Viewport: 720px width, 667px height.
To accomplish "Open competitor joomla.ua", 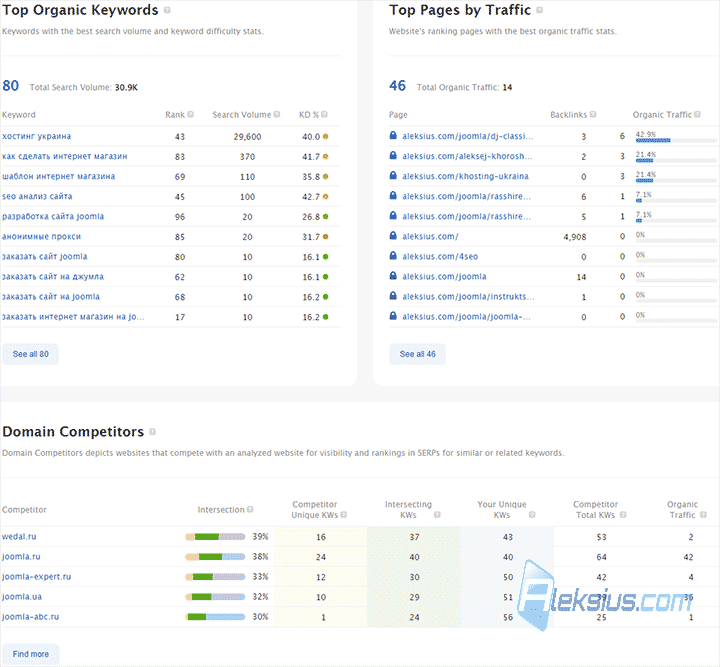I will click(22, 597).
